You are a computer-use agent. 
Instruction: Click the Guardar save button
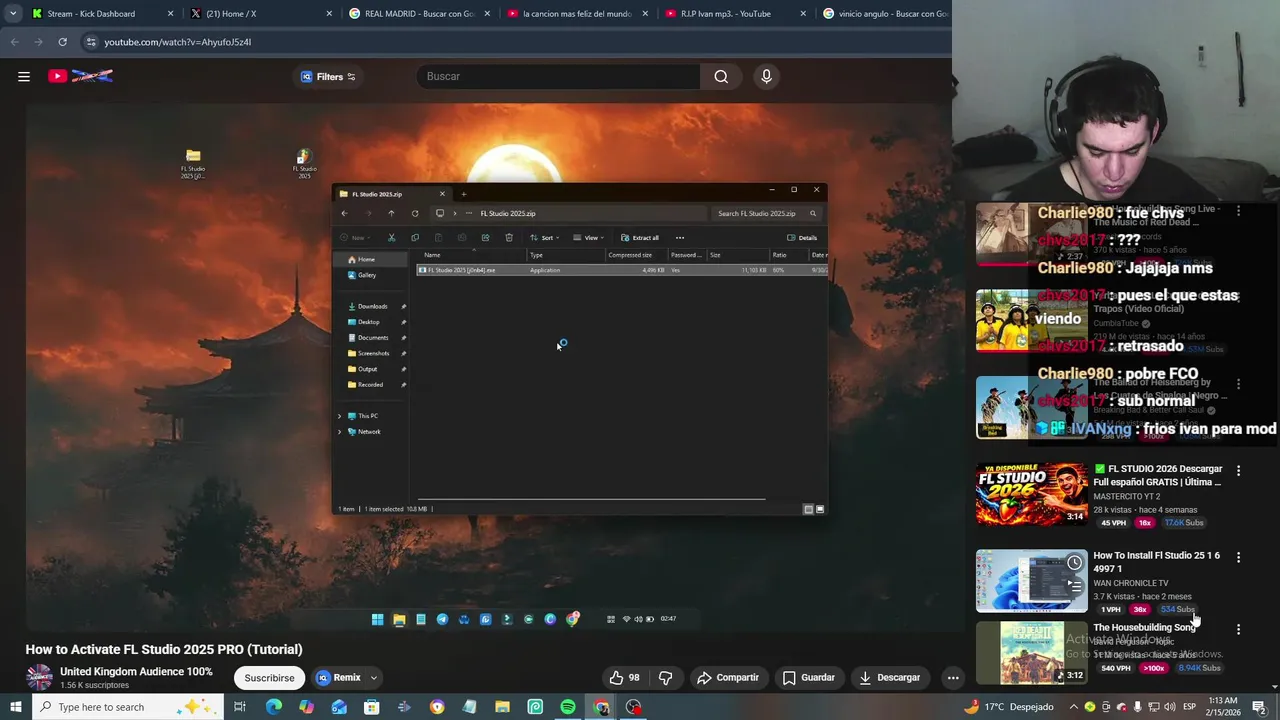808,678
